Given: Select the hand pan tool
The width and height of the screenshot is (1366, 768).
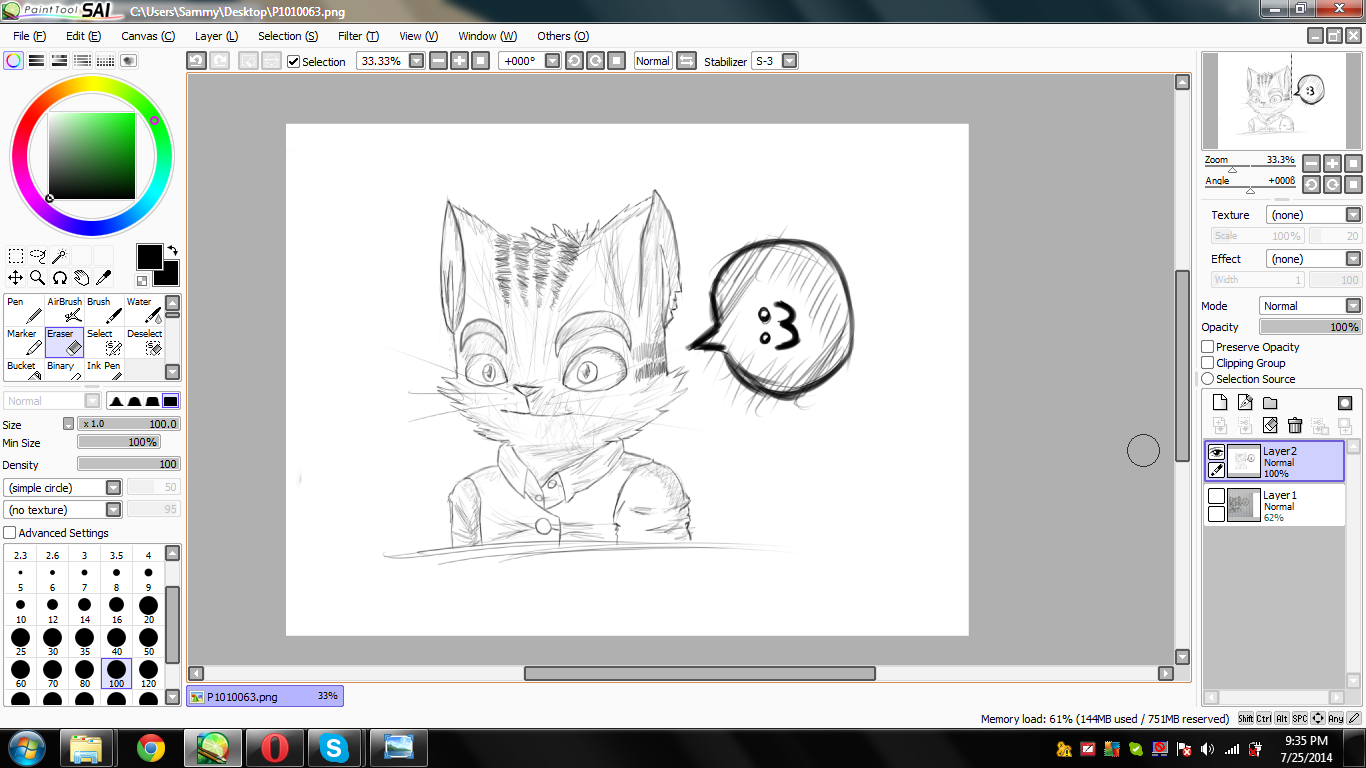Looking at the screenshot, I should tap(82, 278).
